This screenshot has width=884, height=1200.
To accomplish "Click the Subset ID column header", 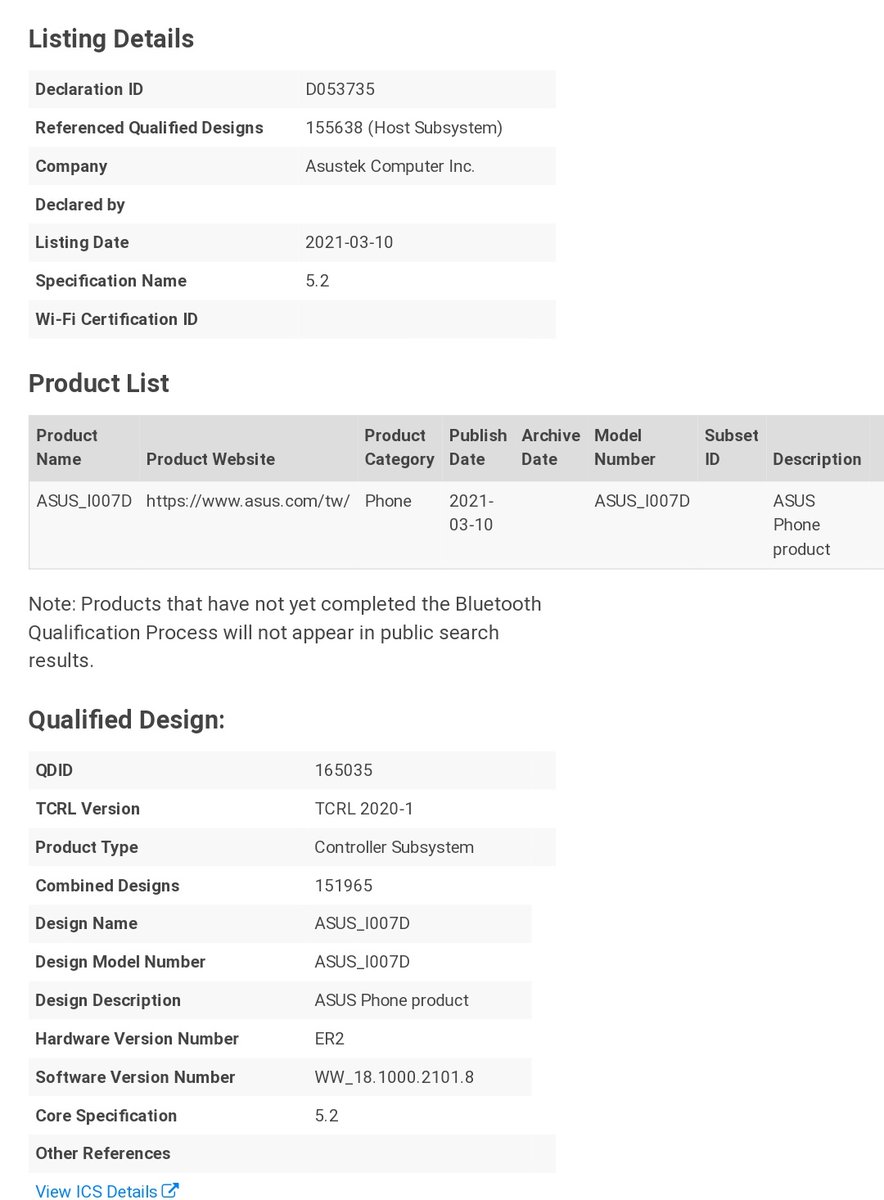I will pyautogui.click(x=732, y=447).
